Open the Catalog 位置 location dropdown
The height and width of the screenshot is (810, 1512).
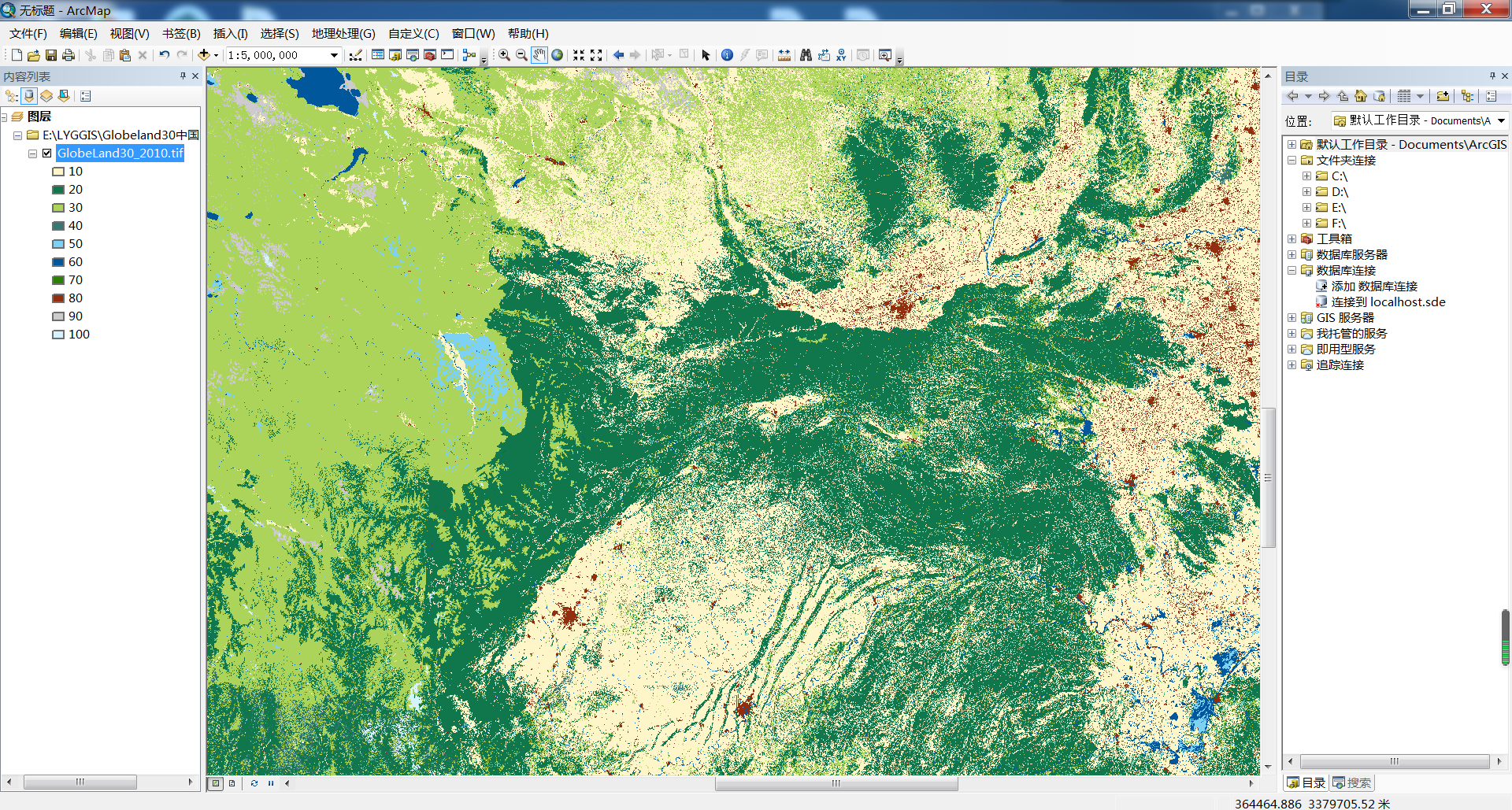[x=1501, y=120]
